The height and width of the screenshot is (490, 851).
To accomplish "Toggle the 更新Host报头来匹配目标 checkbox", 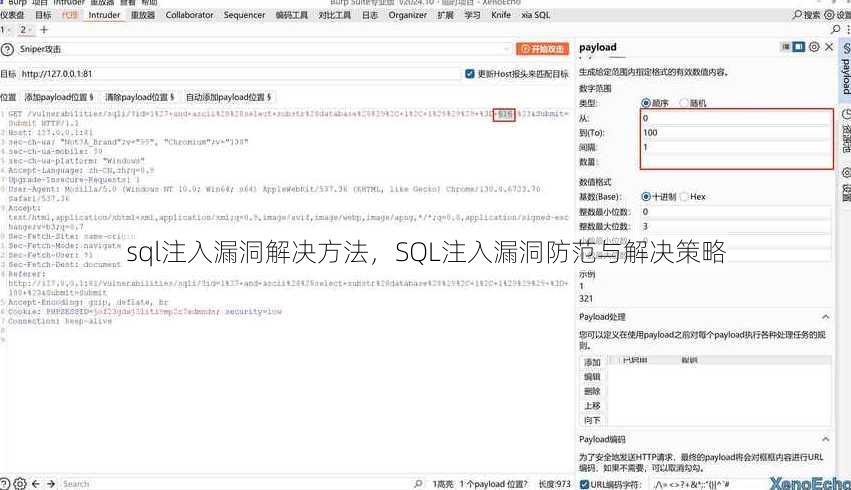I will click(x=470, y=74).
